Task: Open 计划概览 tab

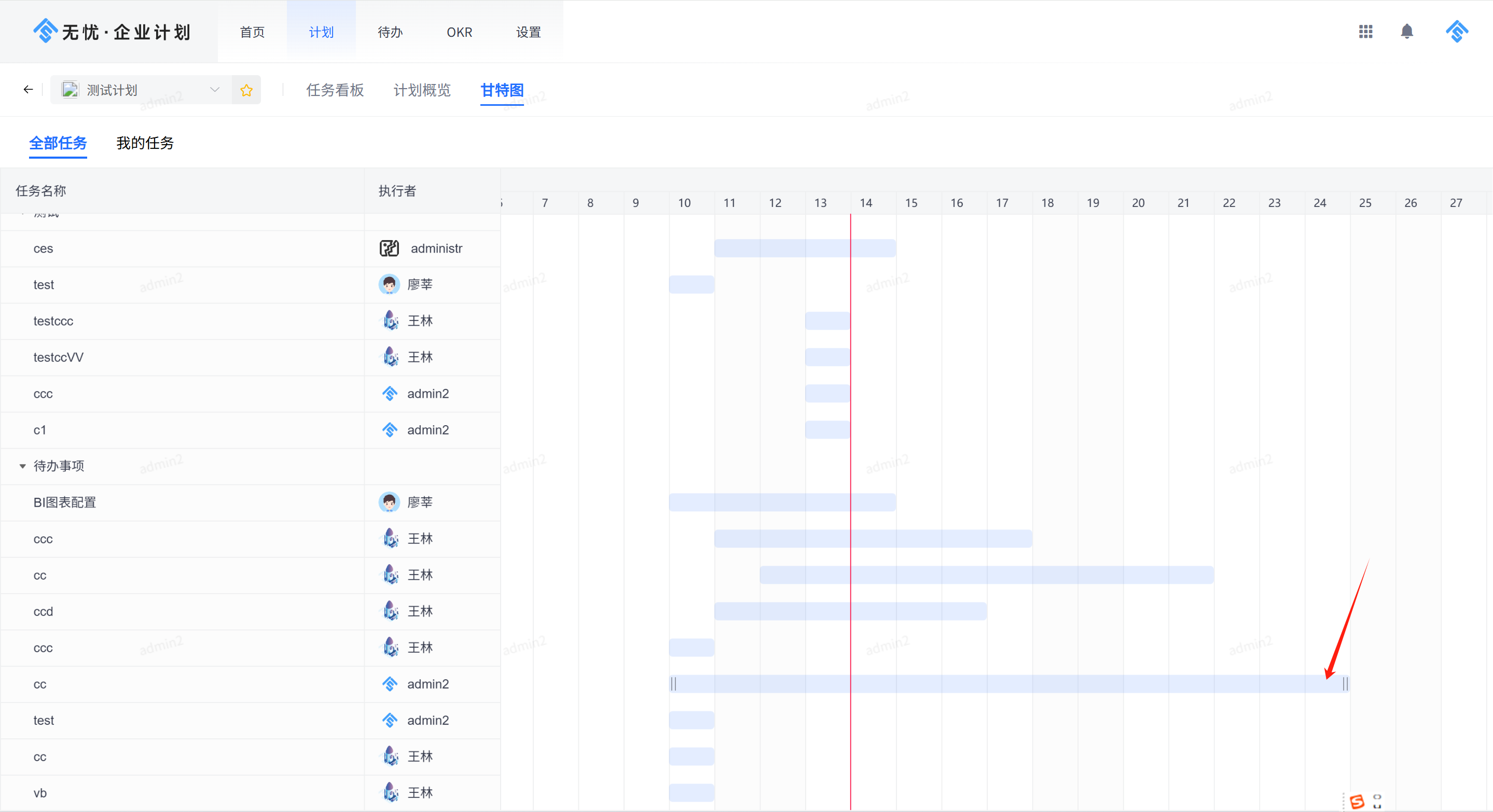Action: pyautogui.click(x=422, y=90)
